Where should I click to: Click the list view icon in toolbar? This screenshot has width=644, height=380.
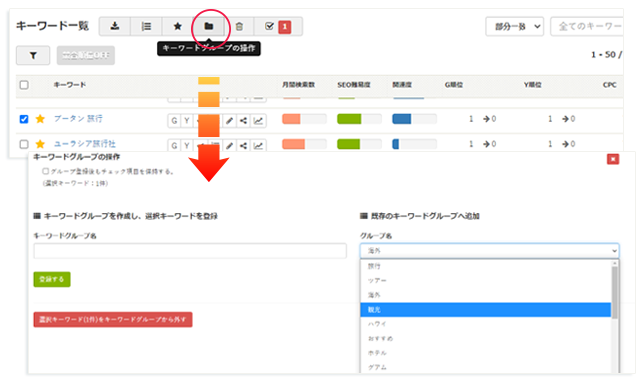coord(146,26)
